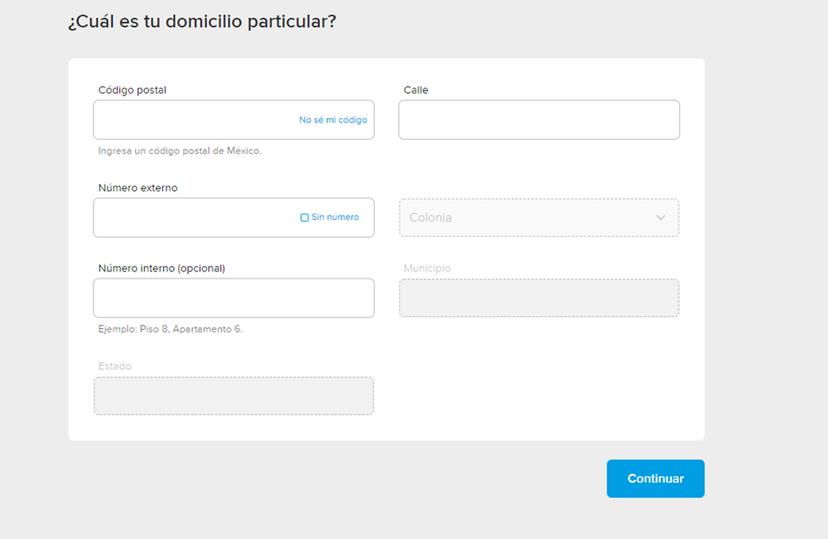
Task: Click the "Calle" label text
Action: pyautogui.click(x=416, y=90)
